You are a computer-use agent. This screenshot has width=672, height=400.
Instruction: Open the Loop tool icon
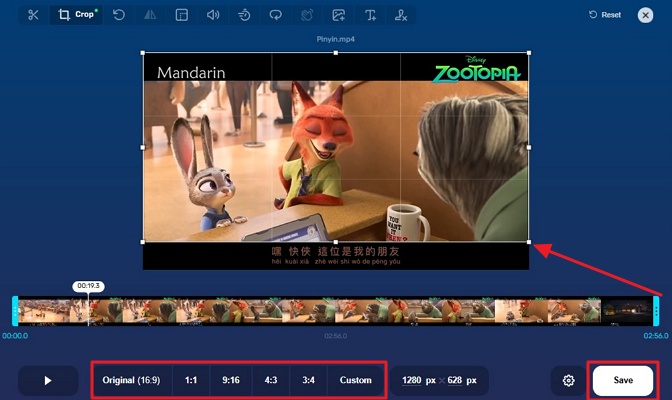click(276, 15)
